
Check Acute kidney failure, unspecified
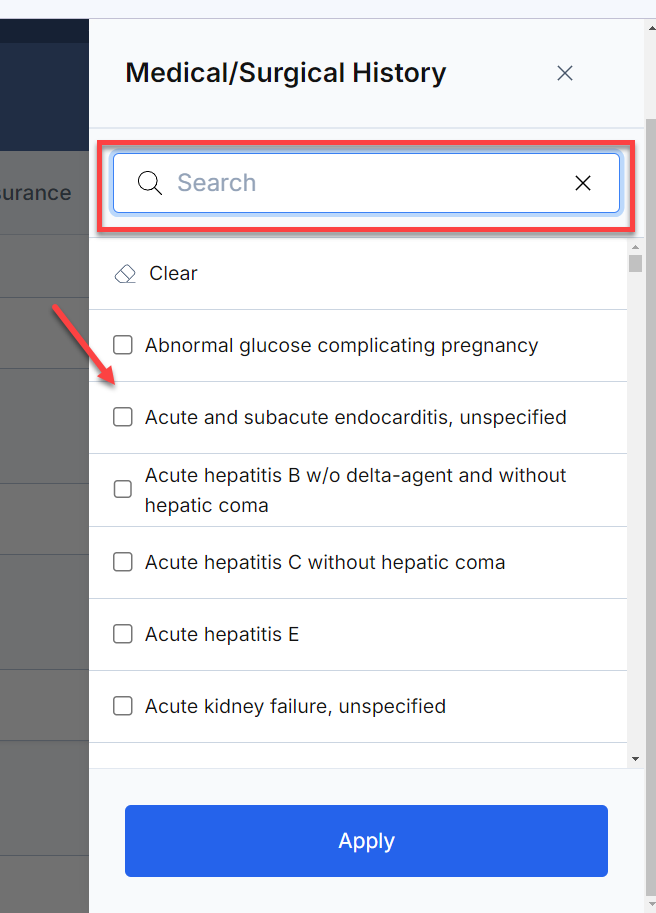click(123, 706)
